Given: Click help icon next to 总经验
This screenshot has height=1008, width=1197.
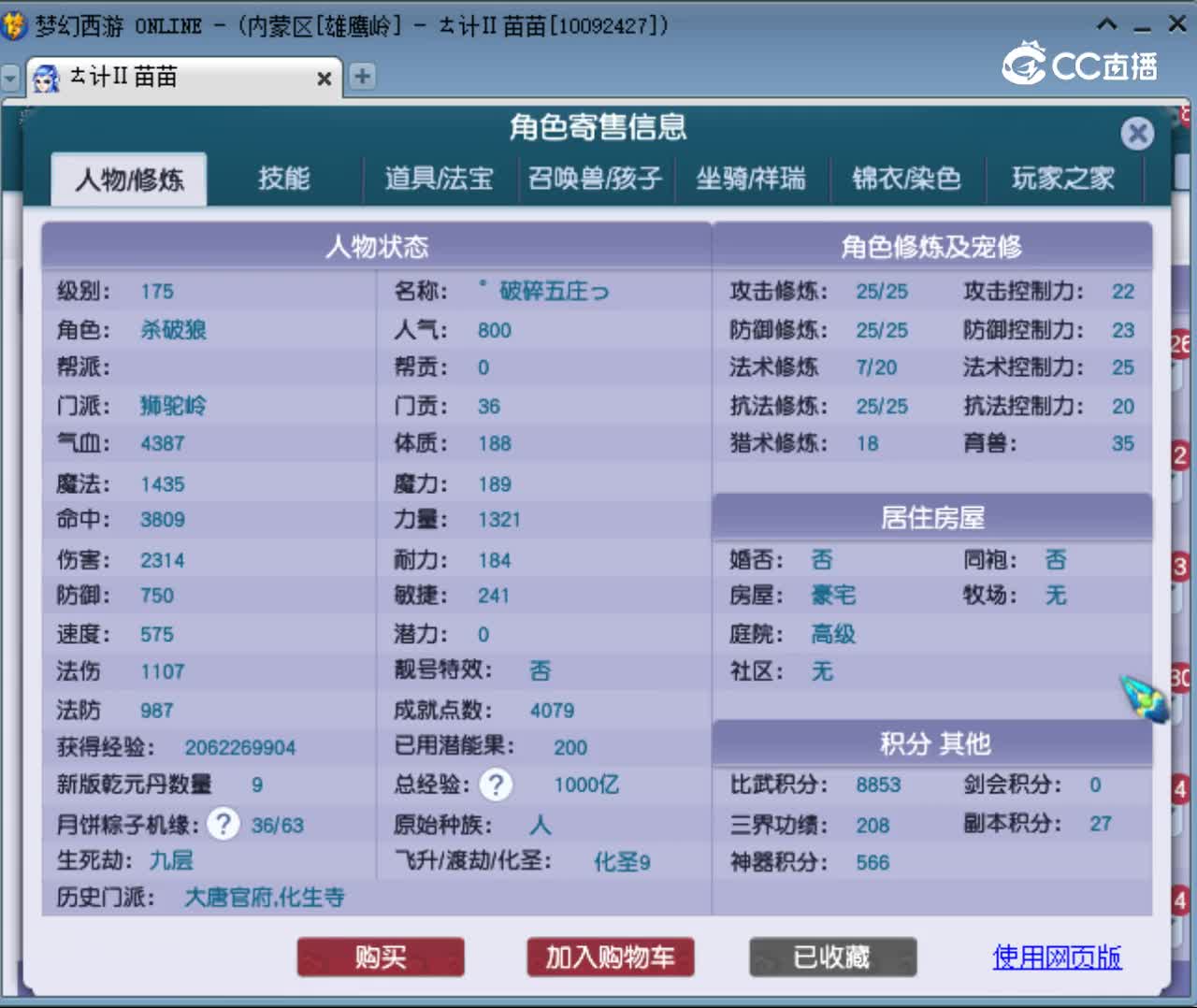Looking at the screenshot, I should [x=497, y=785].
